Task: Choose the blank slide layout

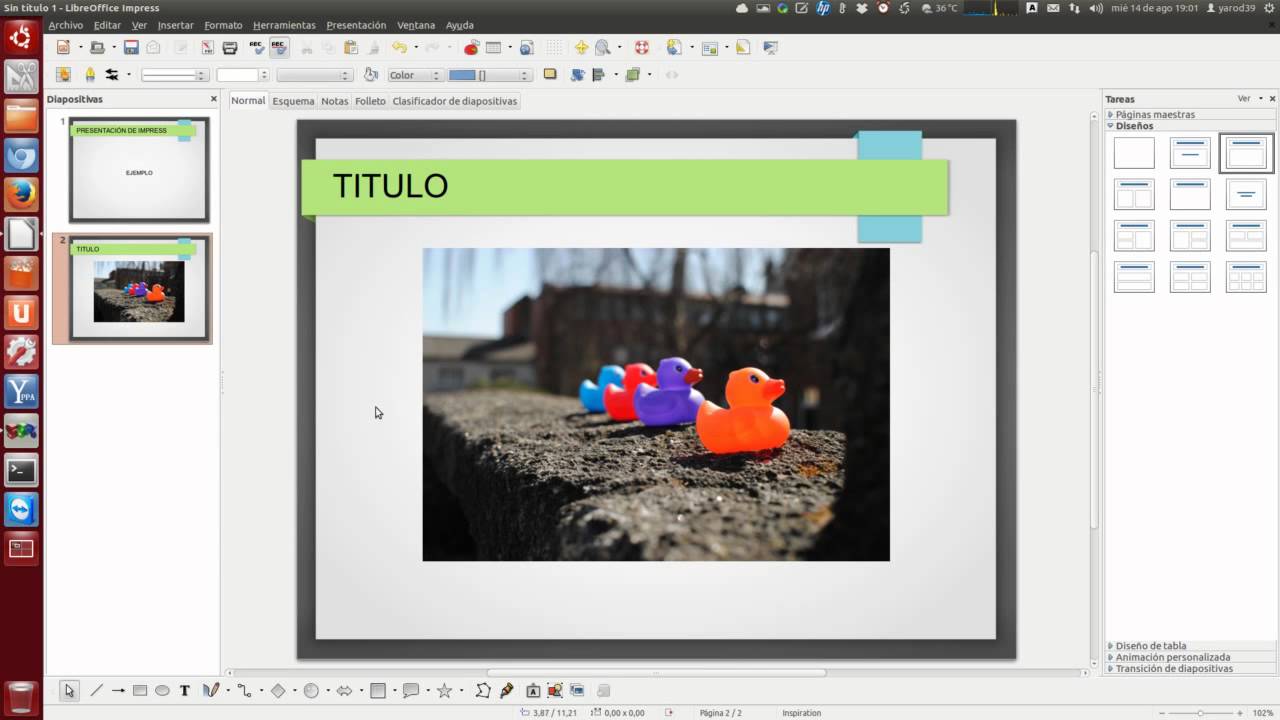Action: pyautogui.click(x=1134, y=153)
